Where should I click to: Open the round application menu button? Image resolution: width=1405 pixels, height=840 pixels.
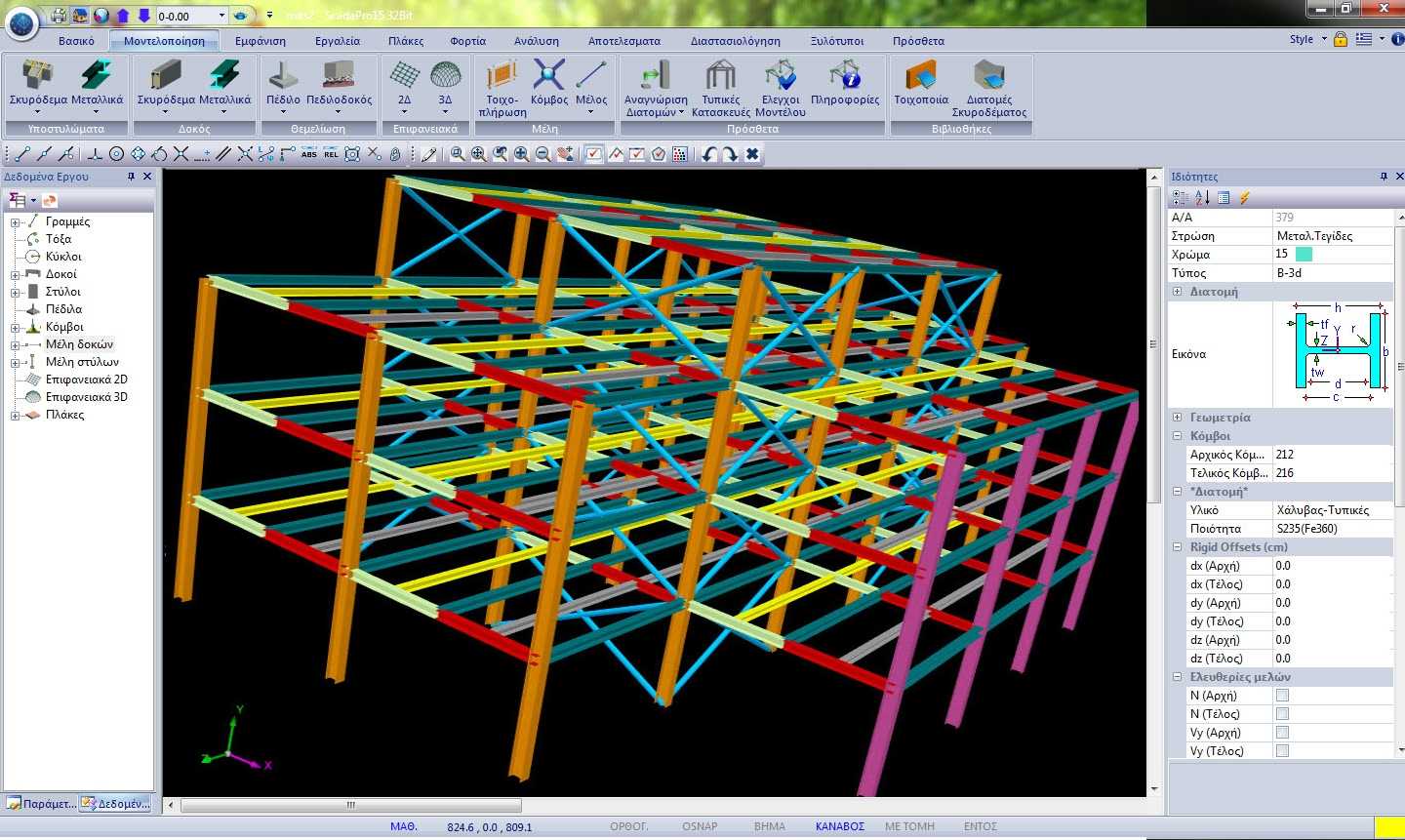coord(21,21)
